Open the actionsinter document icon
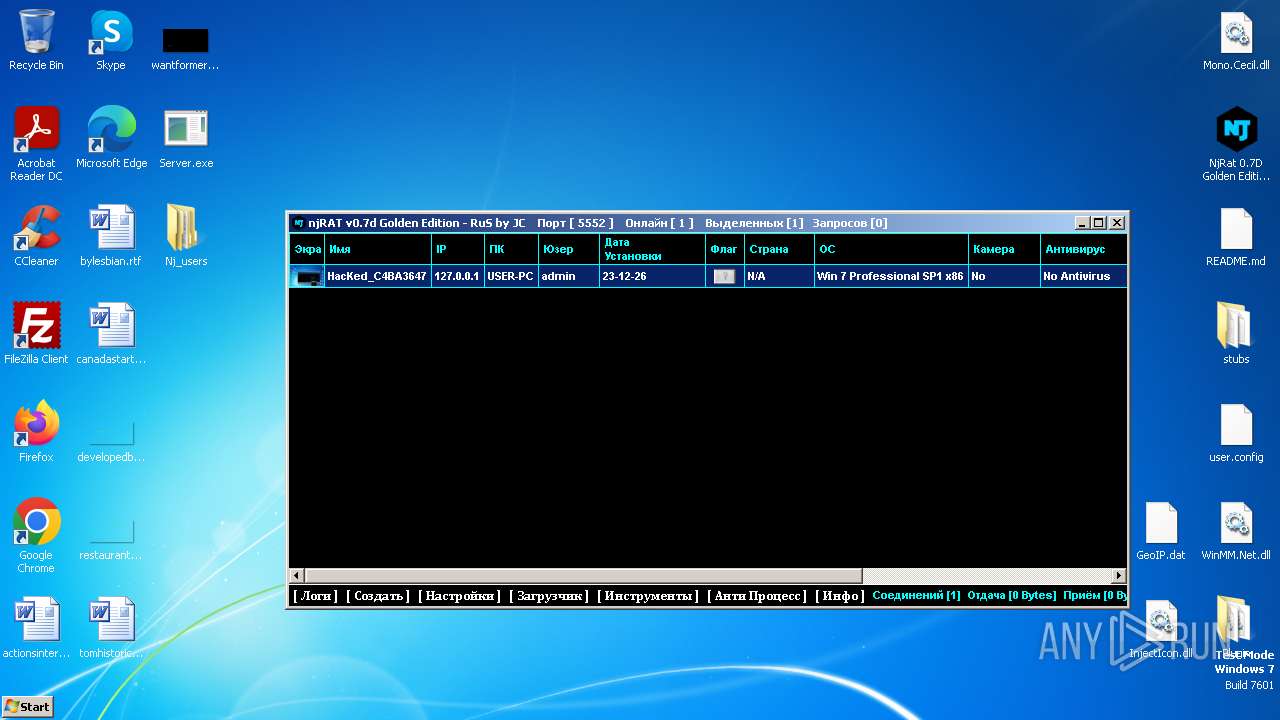Viewport: 1280px width, 720px height. click(36, 628)
